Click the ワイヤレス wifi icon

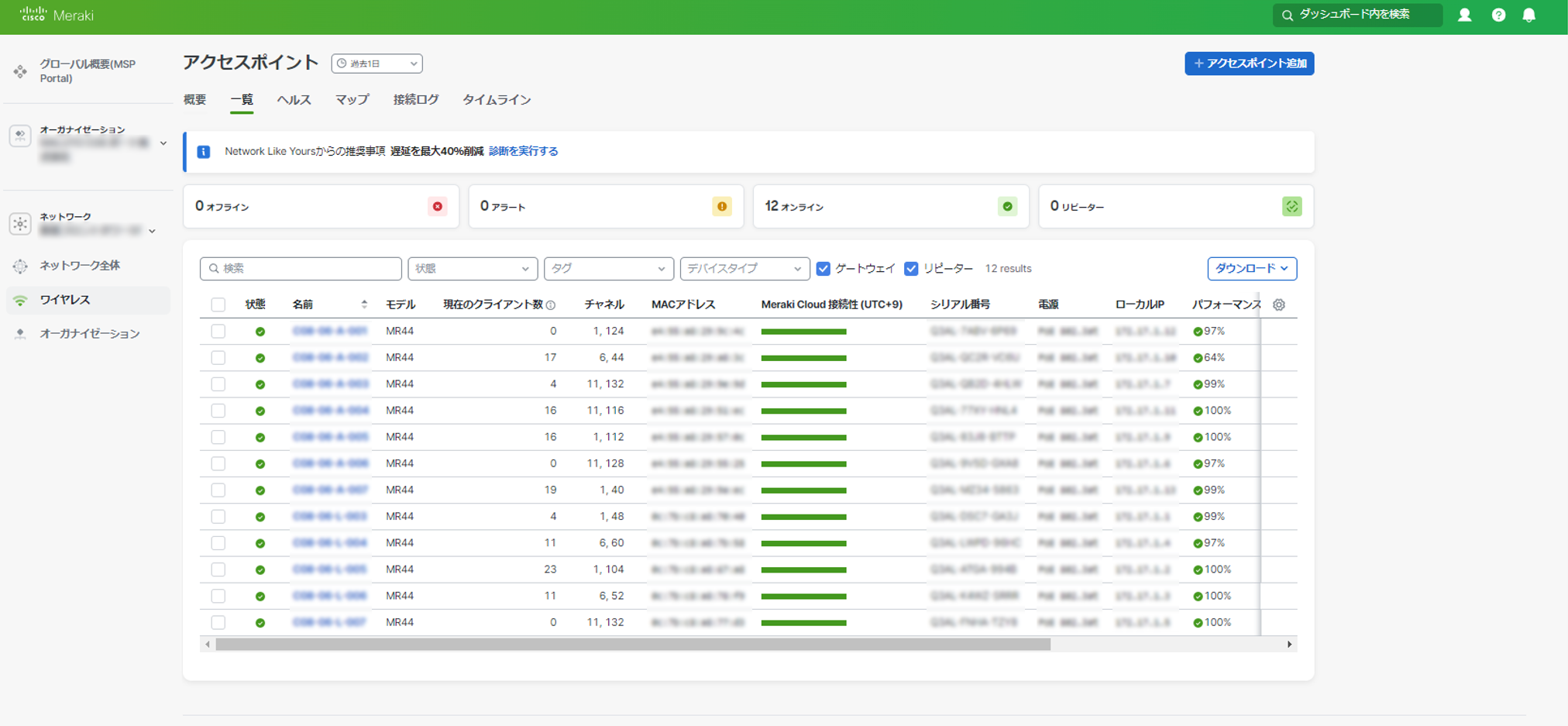20,300
